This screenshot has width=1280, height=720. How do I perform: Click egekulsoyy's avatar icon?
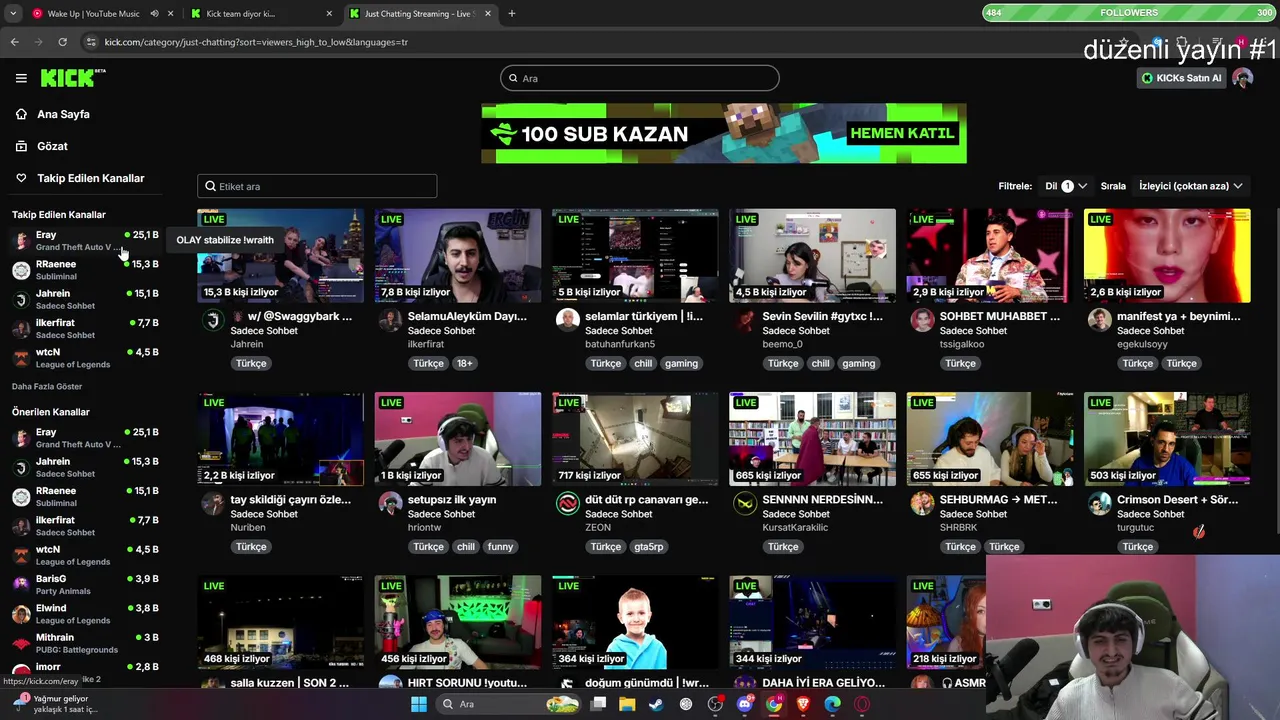tap(1099, 320)
